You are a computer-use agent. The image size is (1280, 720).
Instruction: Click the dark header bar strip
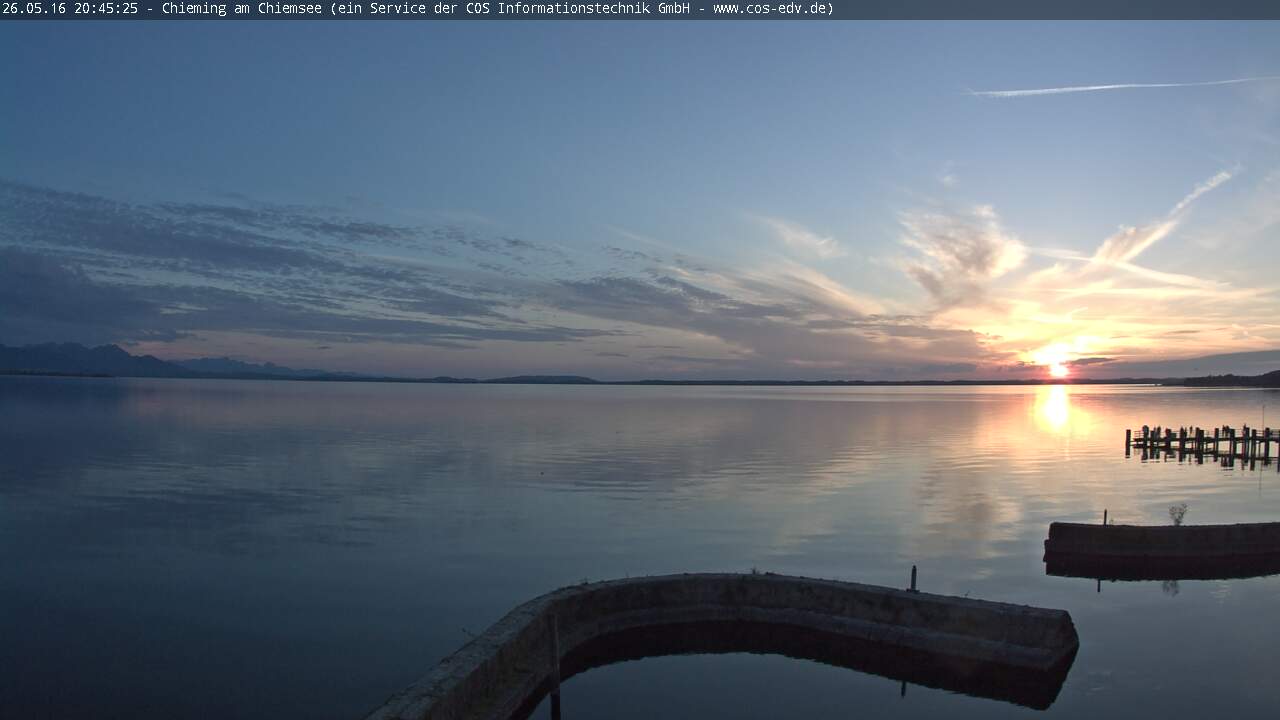[1050, 9]
